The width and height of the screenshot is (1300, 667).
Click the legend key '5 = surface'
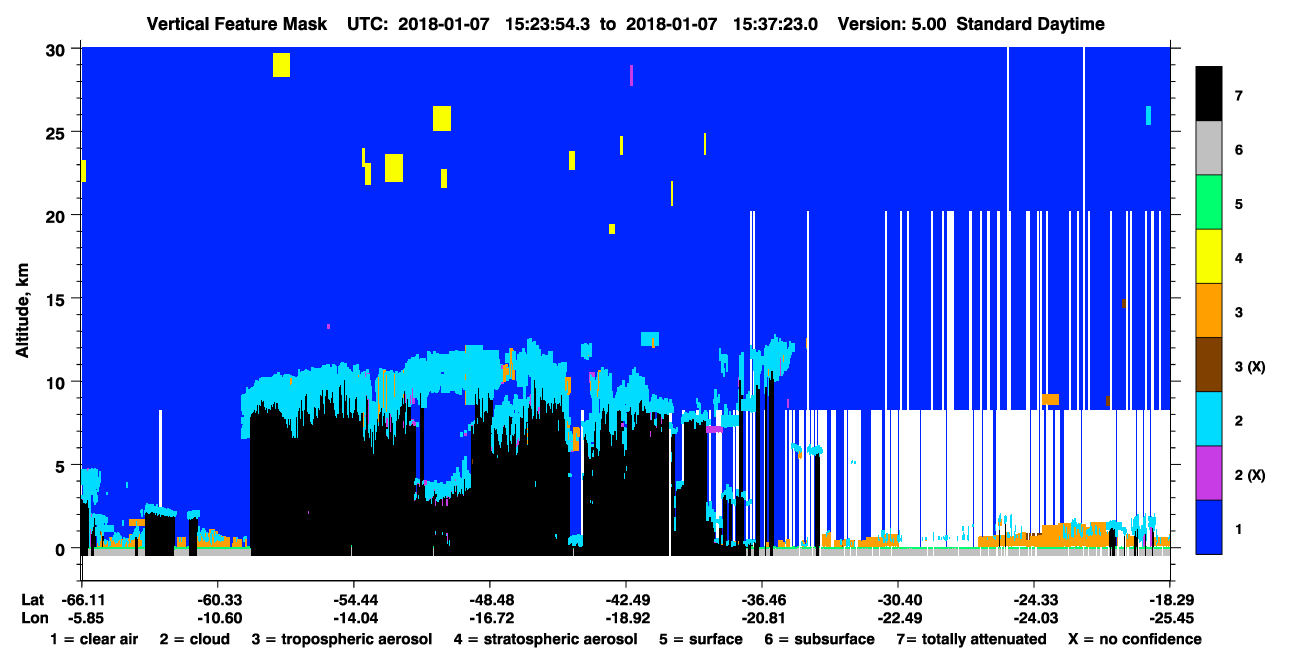[701, 639]
